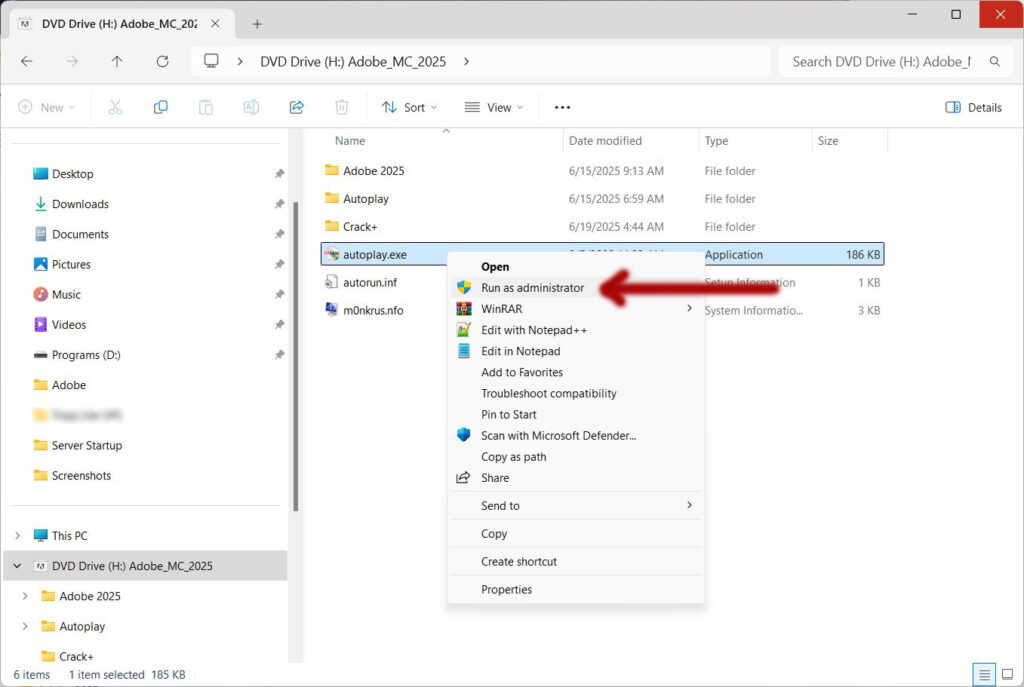Go up one folder level with Up arrow
The image size is (1024, 687).
[117, 61]
